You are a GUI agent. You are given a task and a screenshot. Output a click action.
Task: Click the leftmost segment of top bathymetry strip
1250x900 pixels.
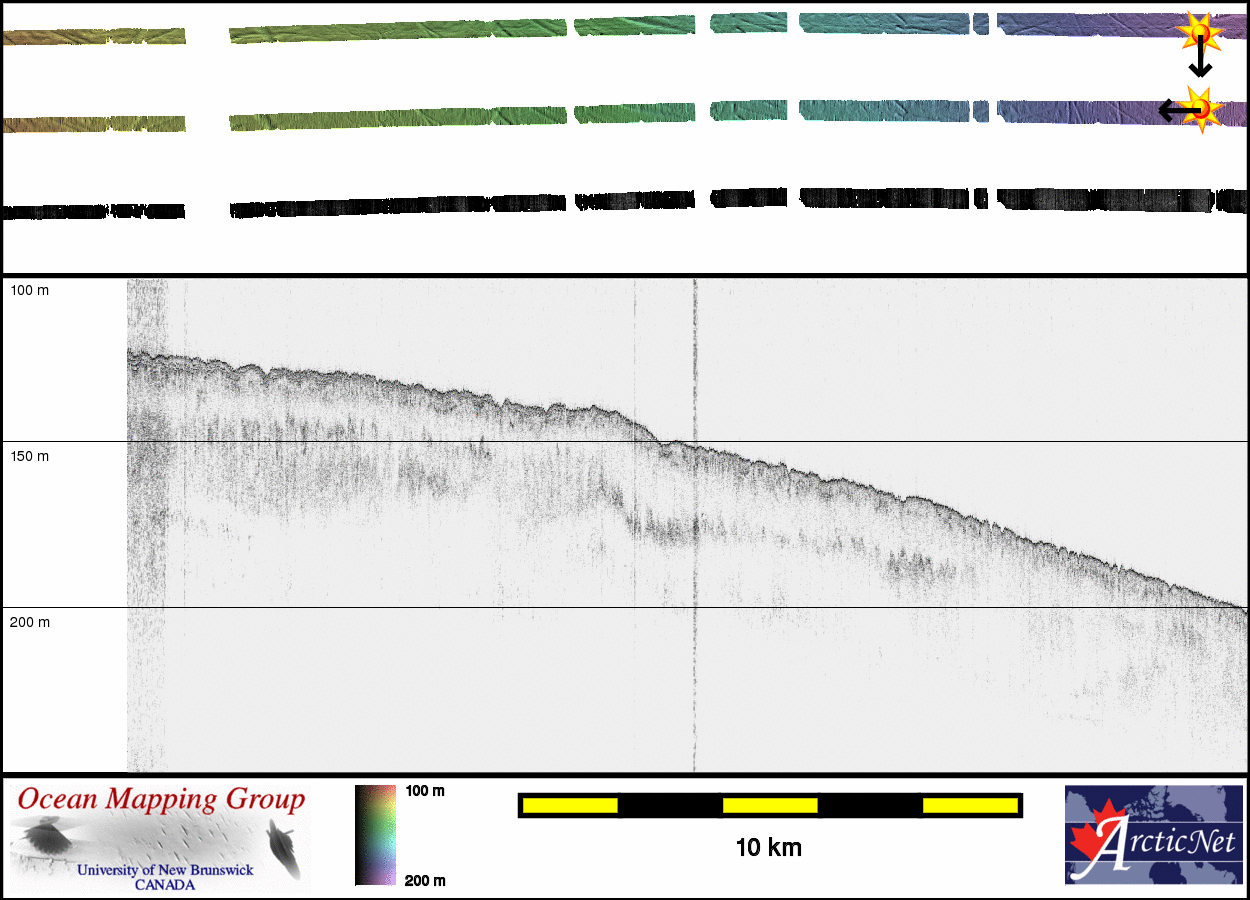coord(95,37)
